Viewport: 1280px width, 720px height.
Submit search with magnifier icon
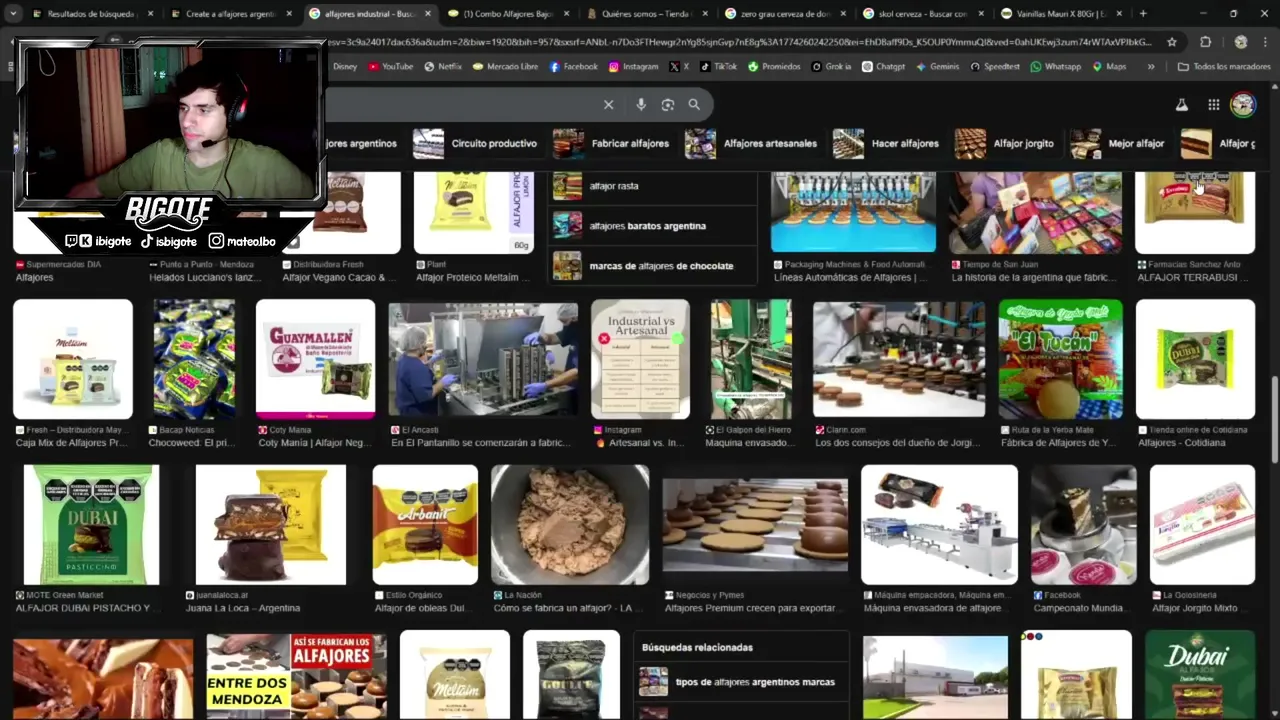[694, 105]
